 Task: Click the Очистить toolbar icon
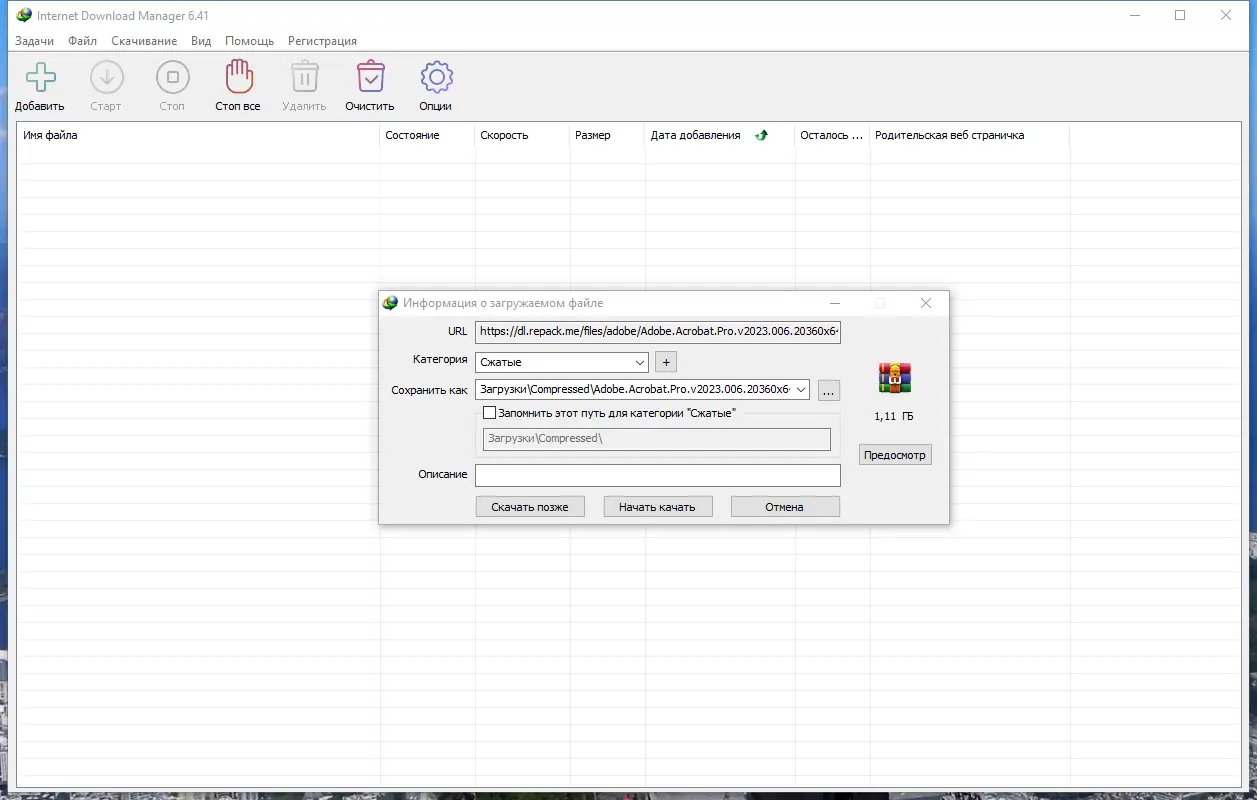pos(370,77)
